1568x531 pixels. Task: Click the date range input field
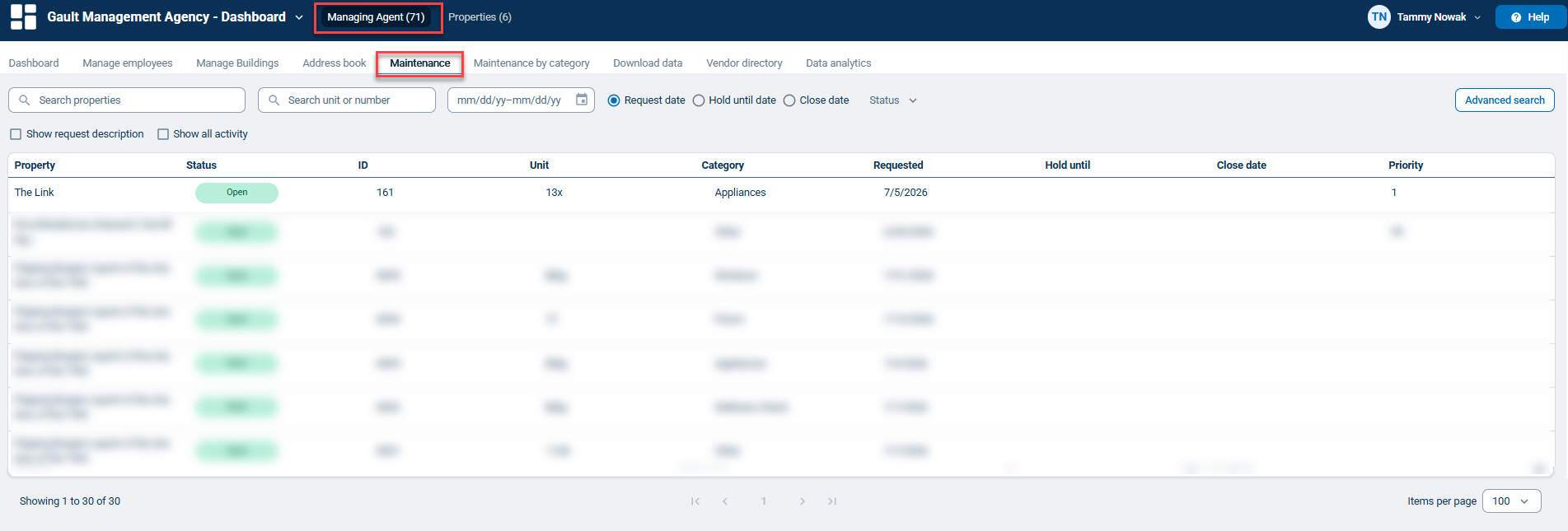521,100
